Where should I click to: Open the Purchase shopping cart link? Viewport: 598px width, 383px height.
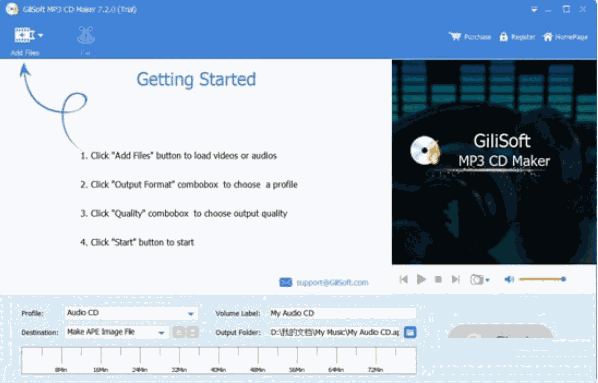tap(470, 37)
